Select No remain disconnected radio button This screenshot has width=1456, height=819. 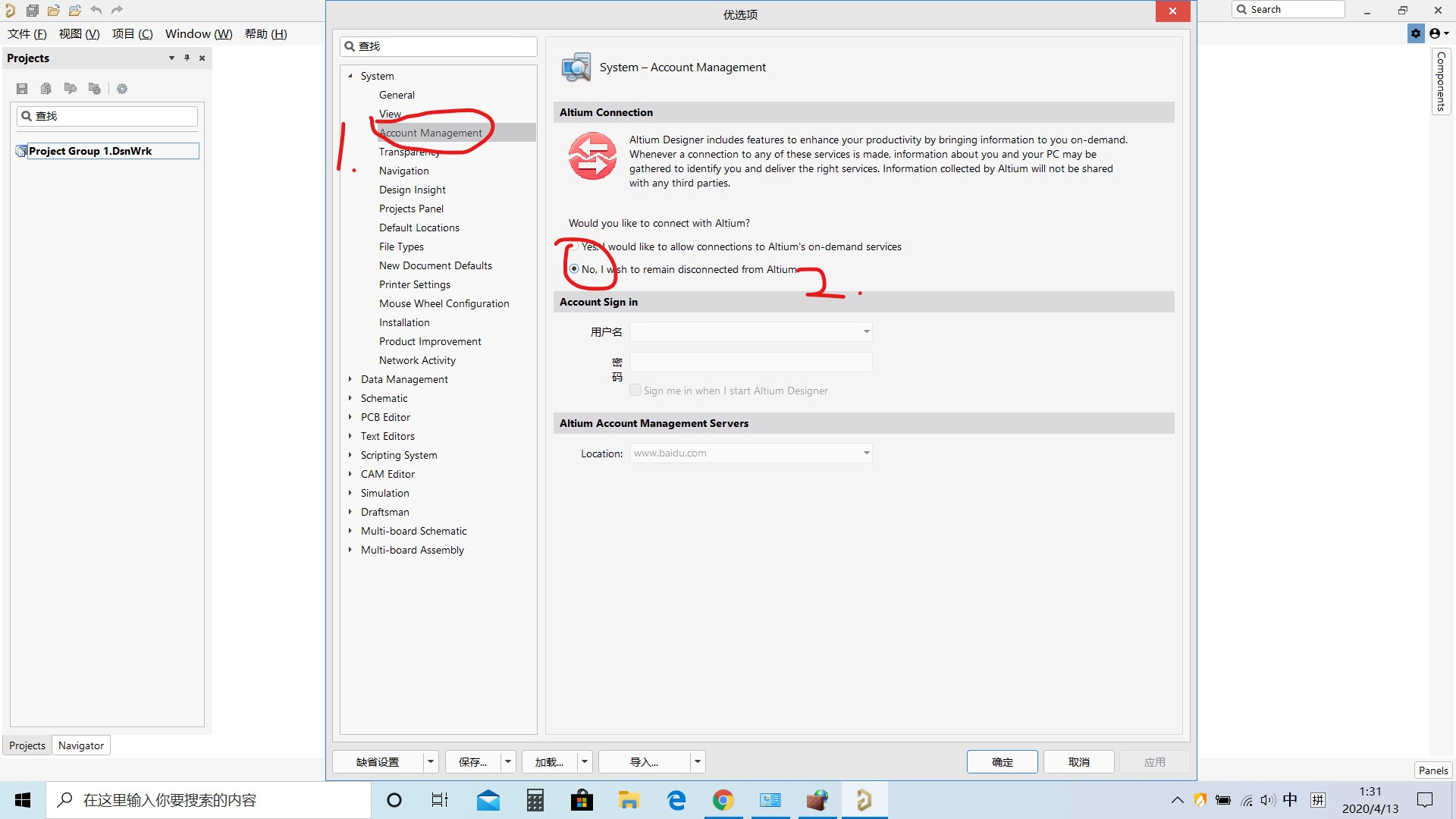(x=574, y=268)
